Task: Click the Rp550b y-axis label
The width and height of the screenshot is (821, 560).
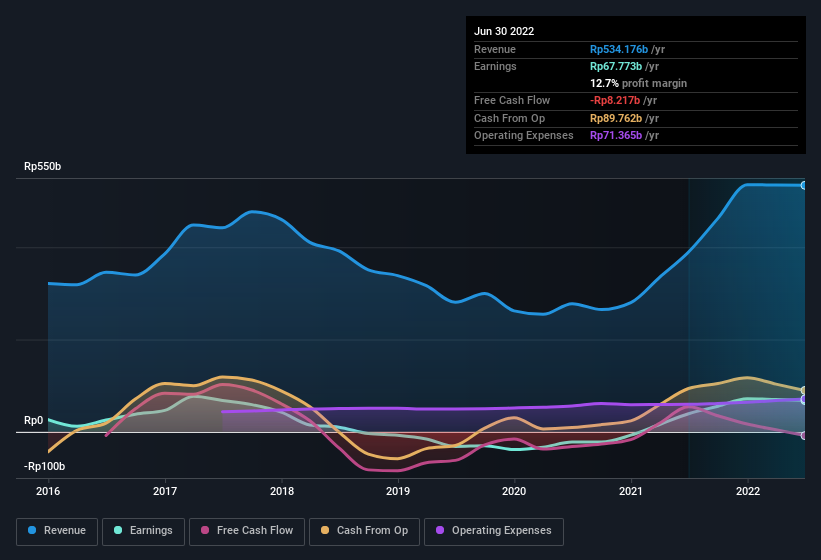Action: [x=42, y=166]
